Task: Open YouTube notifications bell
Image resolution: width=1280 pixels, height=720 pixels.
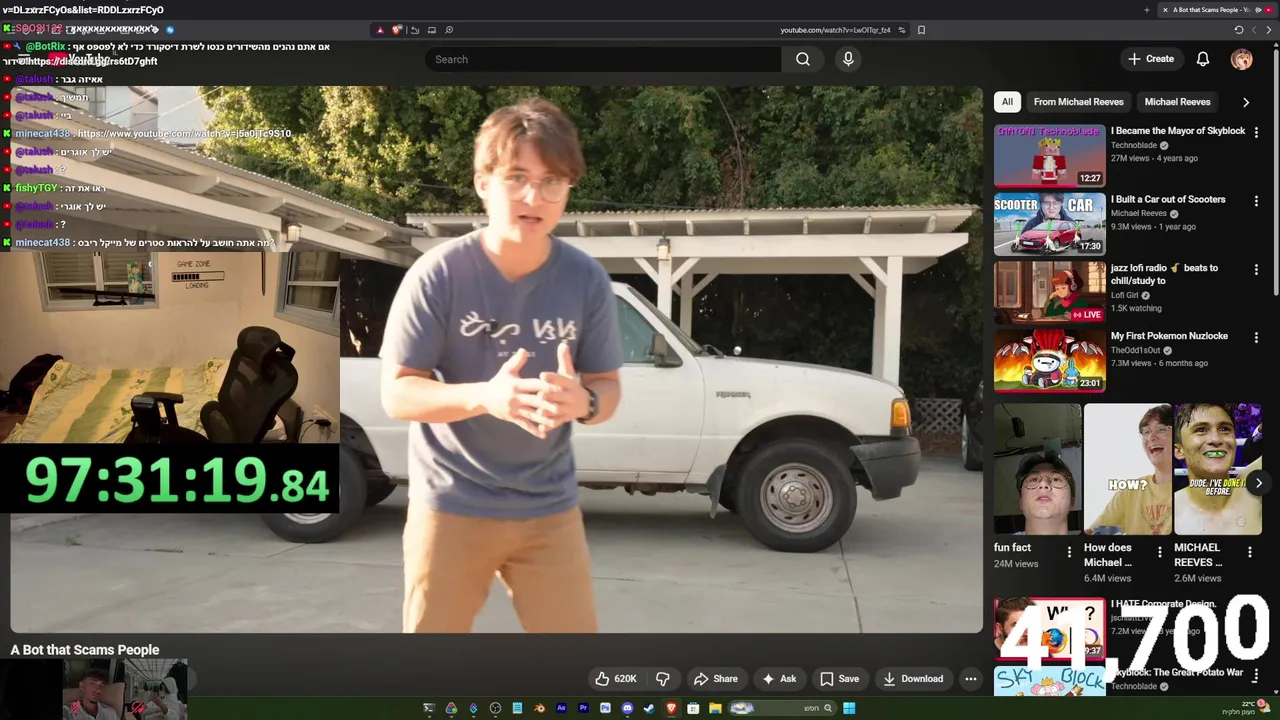Action: (x=1203, y=59)
